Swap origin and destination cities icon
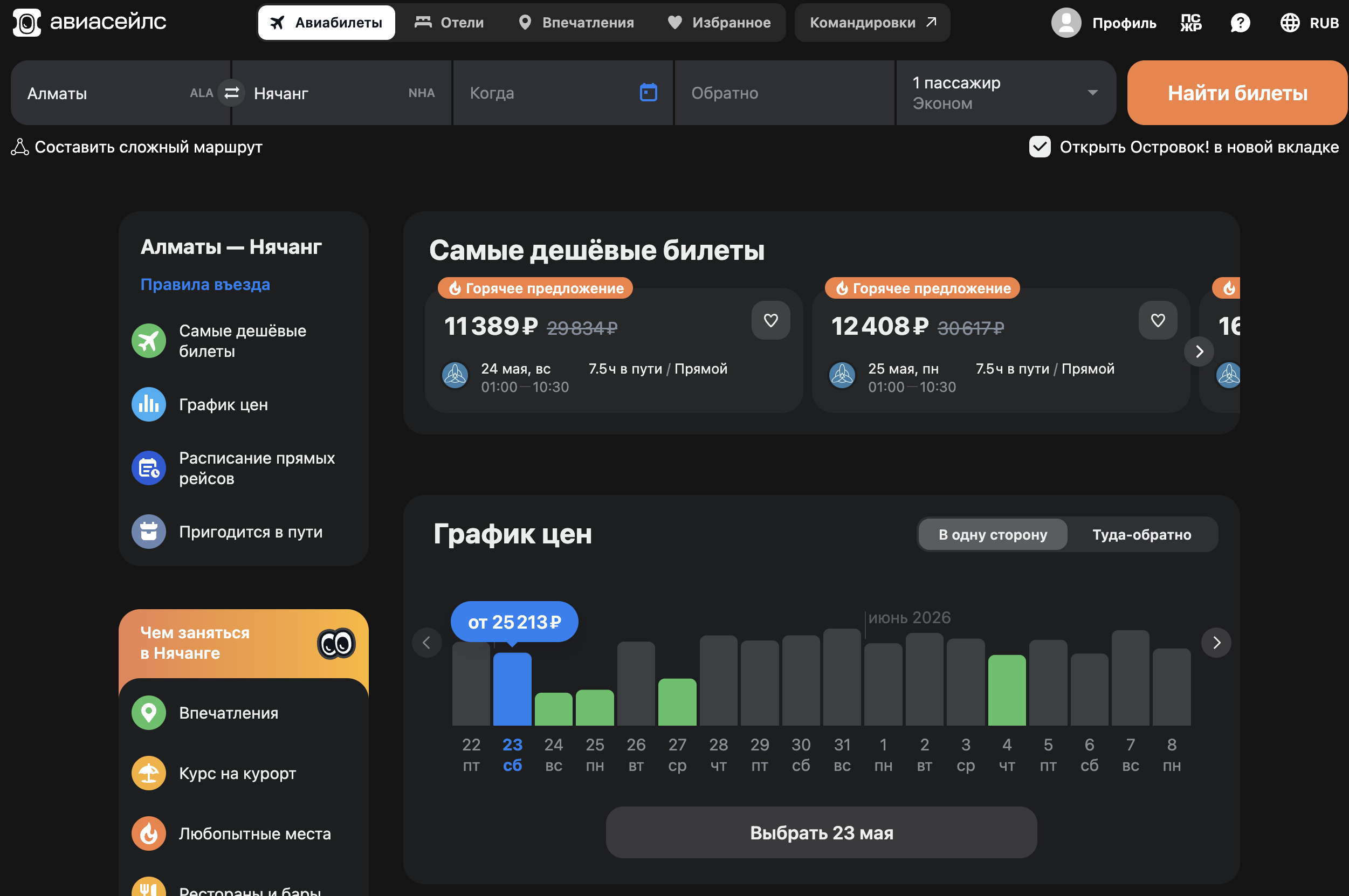This screenshot has width=1349, height=896. pyautogui.click(x=231, y=93)
